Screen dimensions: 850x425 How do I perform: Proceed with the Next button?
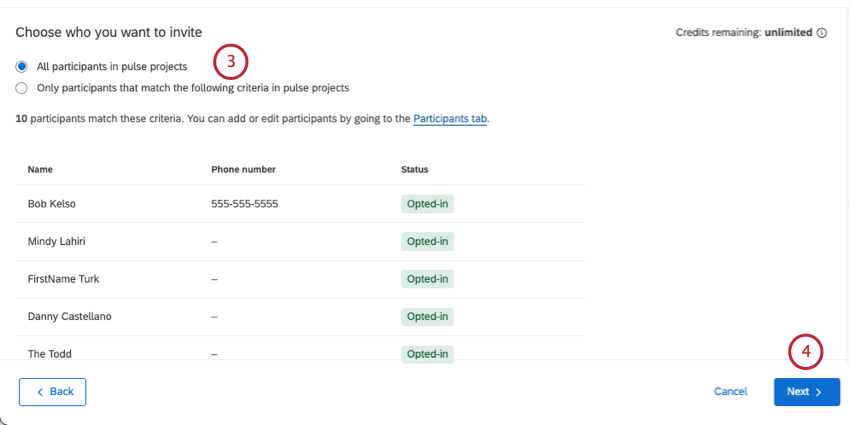(x=806, y=392)
